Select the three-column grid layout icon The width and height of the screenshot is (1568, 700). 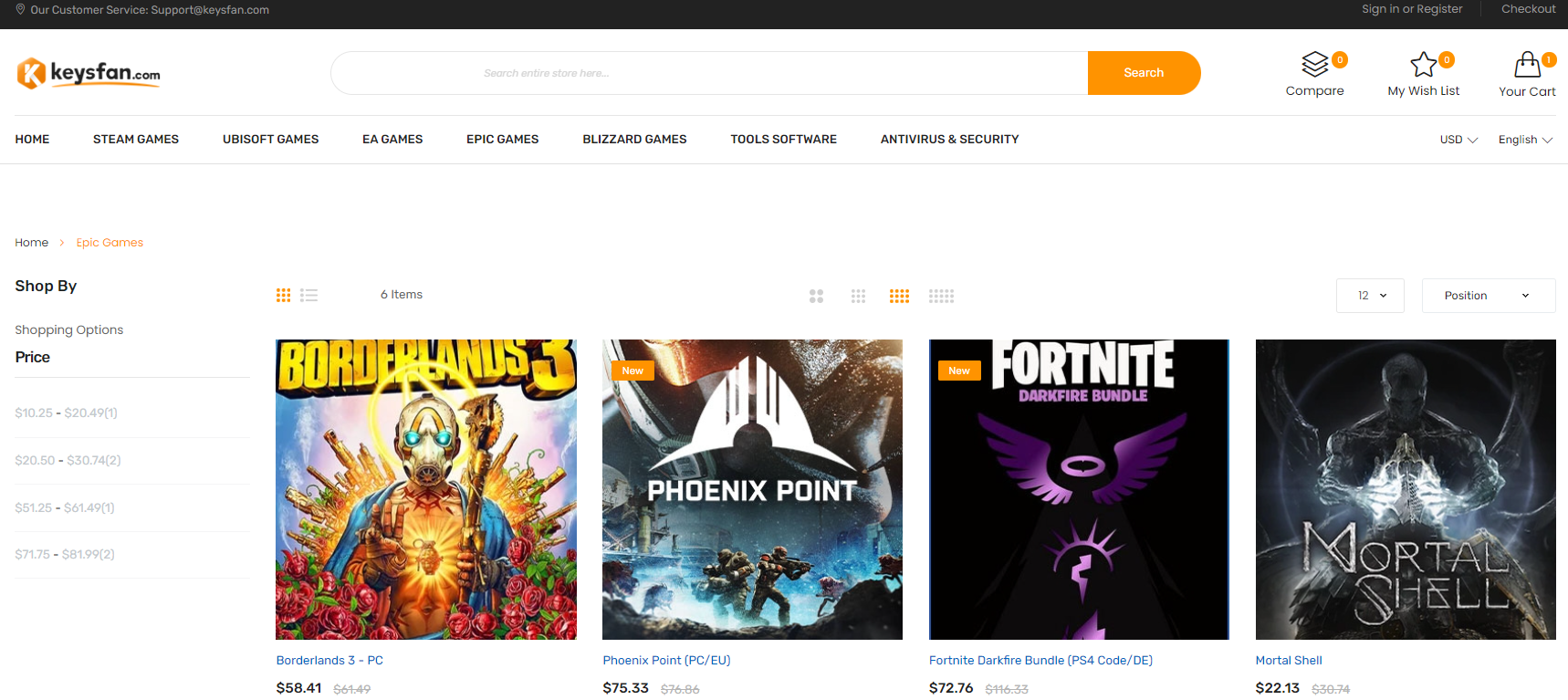[x=858, y=296]
